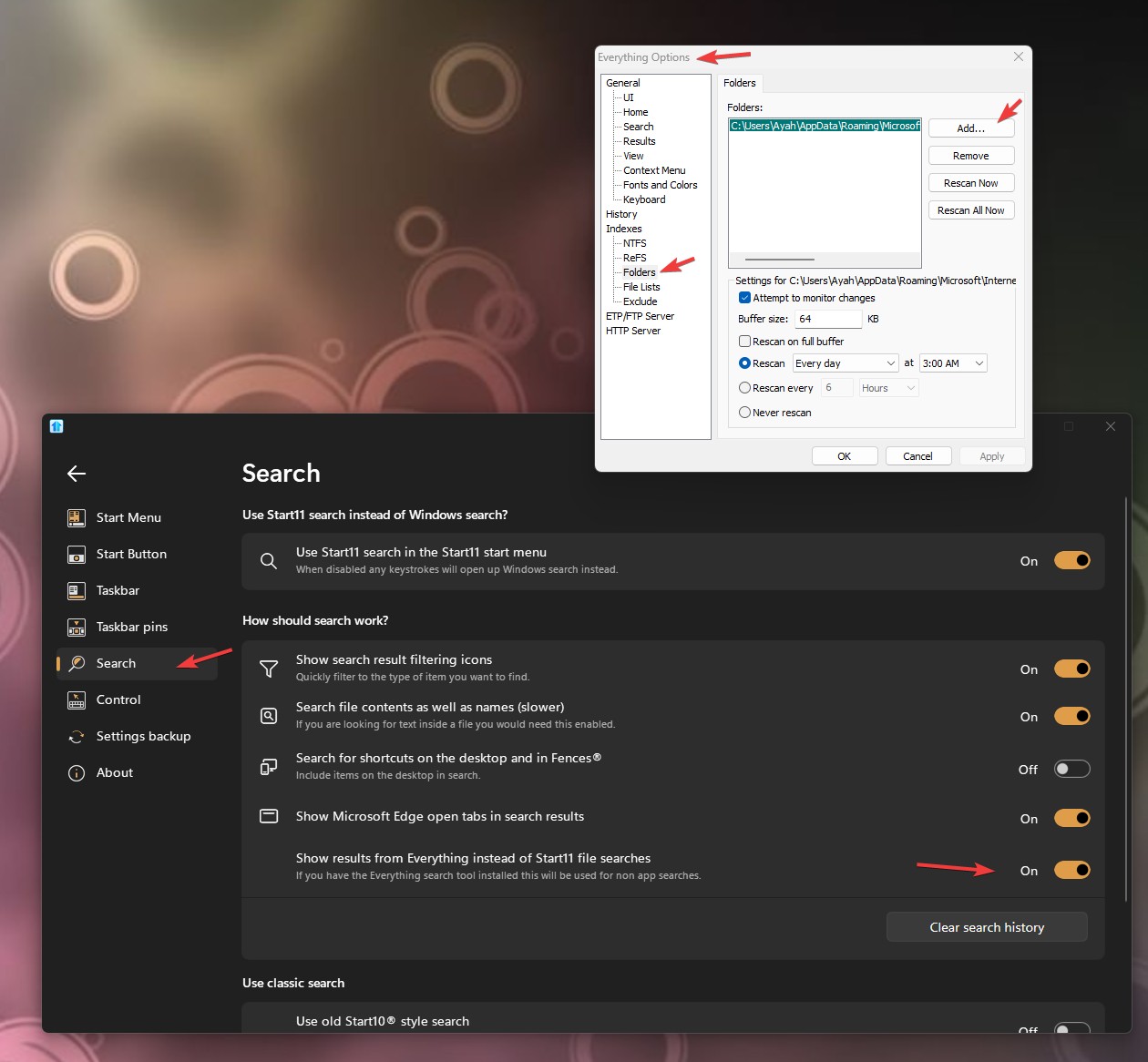Disable the Everything search results toggle
This screenshot has height=1062, width=1148.
tap(1071, 870)
